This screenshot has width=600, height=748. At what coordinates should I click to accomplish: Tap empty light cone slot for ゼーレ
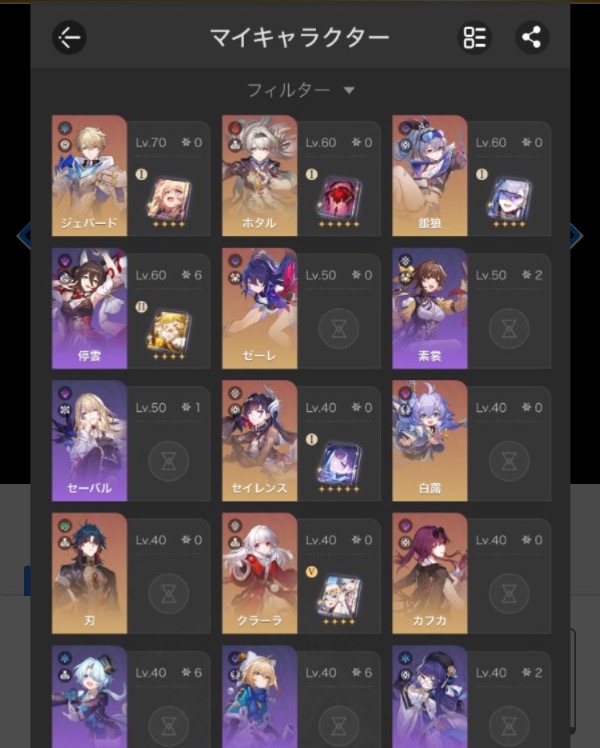tap(339, 329)
